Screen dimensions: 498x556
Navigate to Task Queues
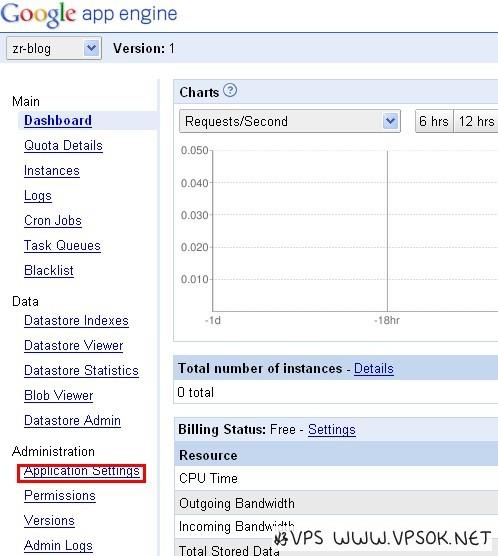click(62, 246)
